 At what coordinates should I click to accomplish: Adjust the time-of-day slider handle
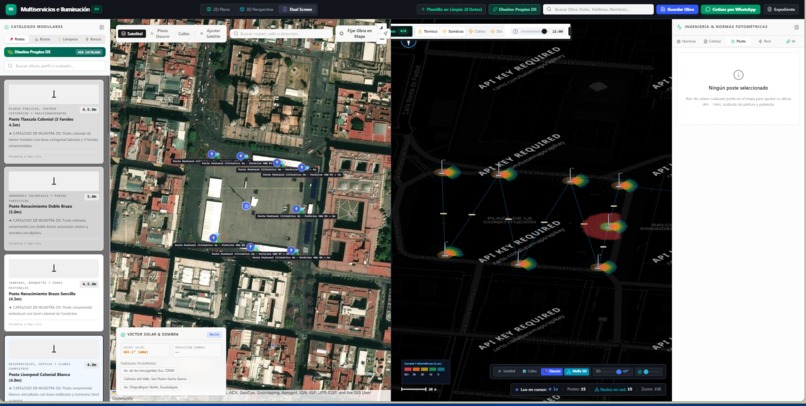click(544, 31)
